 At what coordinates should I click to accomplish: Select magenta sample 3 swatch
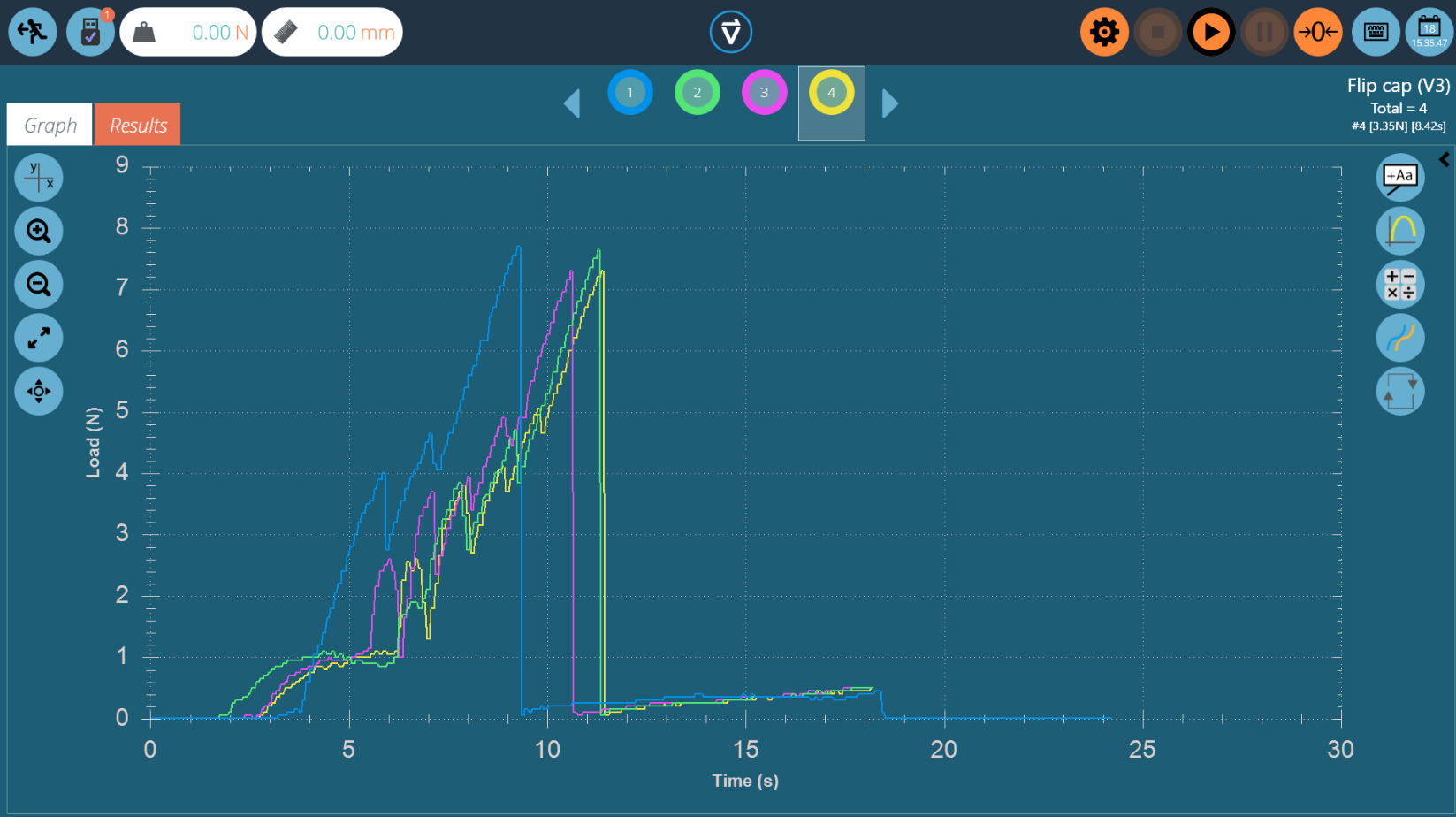tap(764, 93)
